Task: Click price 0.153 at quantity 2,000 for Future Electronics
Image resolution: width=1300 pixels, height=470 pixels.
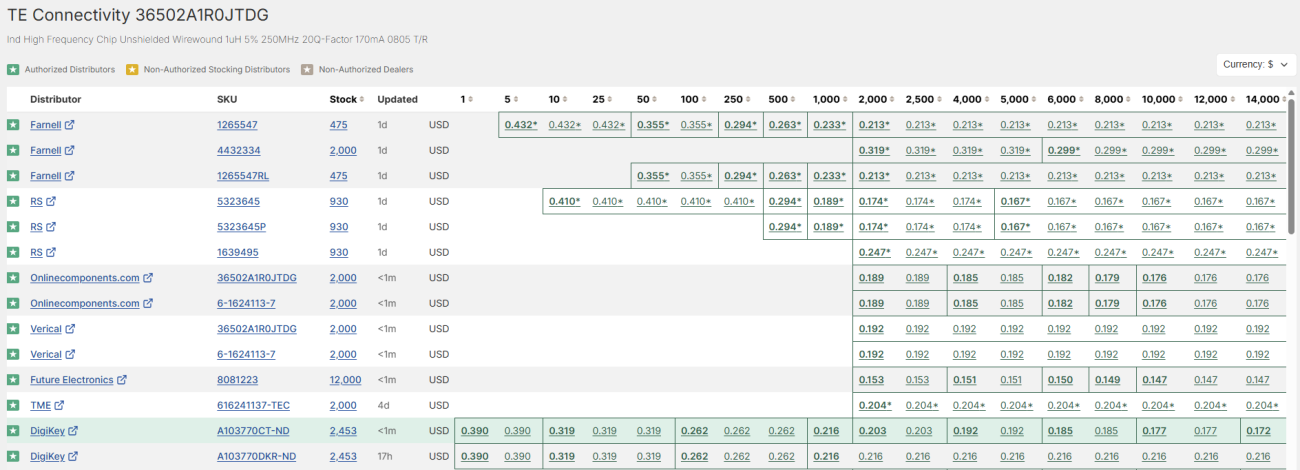Action: [871, 380]
